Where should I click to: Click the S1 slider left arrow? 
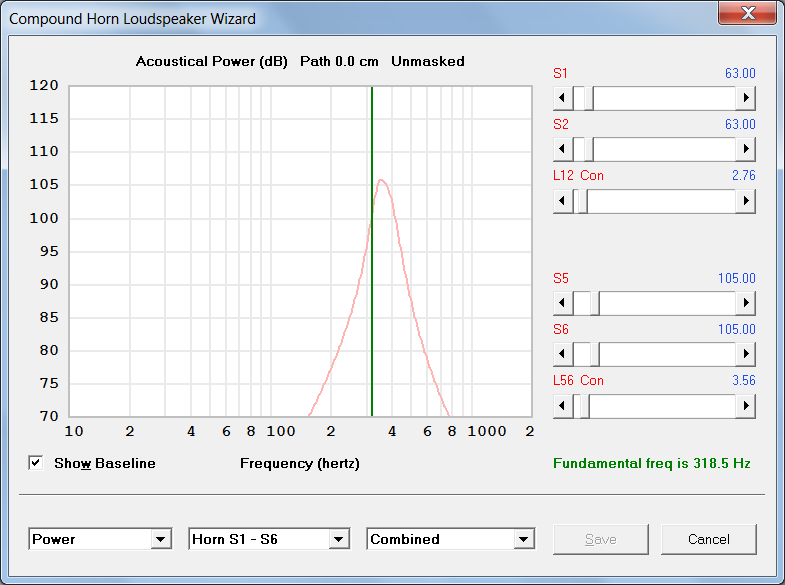point(563,98)
